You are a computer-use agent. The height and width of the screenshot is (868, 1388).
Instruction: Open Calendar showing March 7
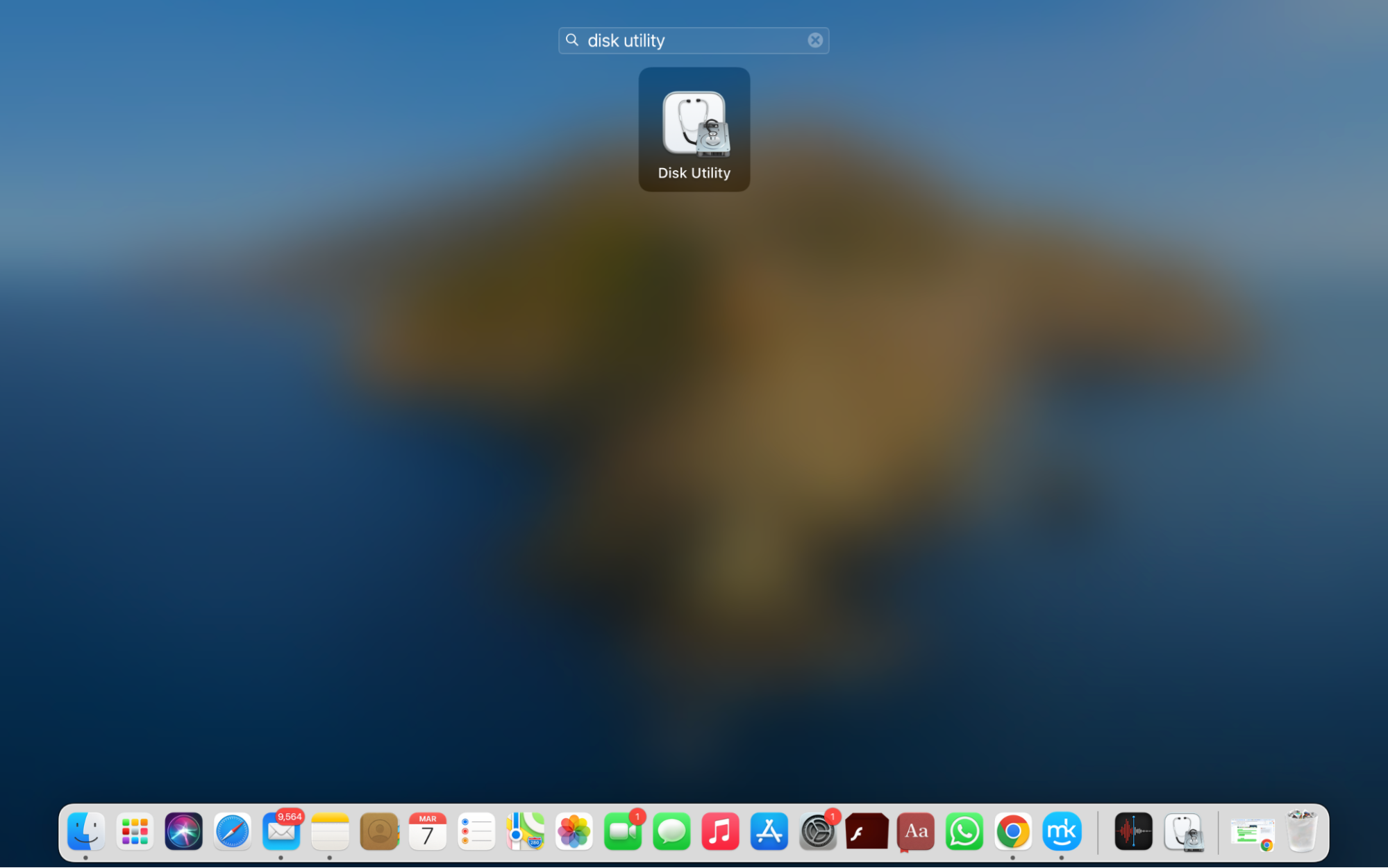428,831
